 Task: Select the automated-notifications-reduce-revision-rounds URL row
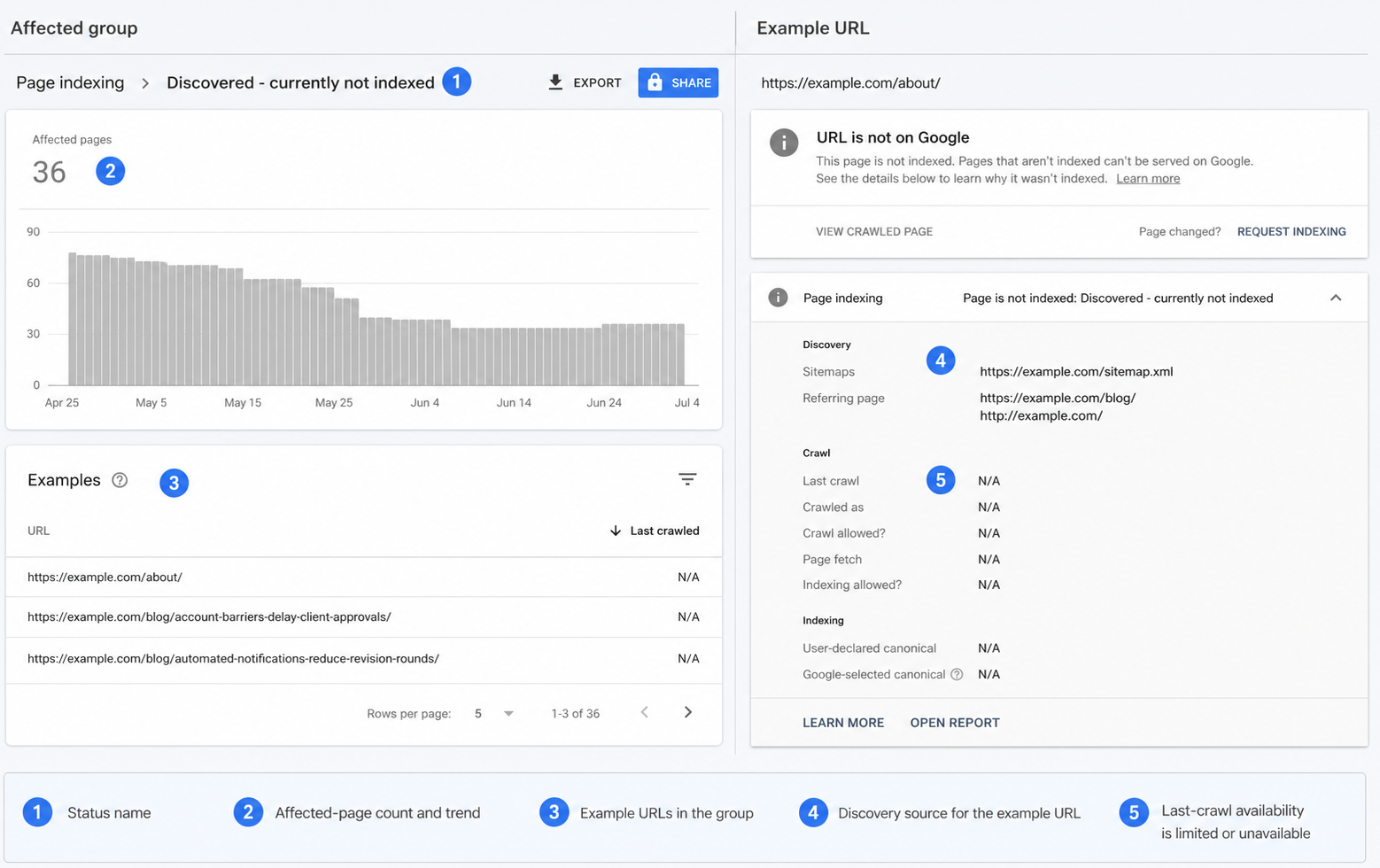point(363,659)
